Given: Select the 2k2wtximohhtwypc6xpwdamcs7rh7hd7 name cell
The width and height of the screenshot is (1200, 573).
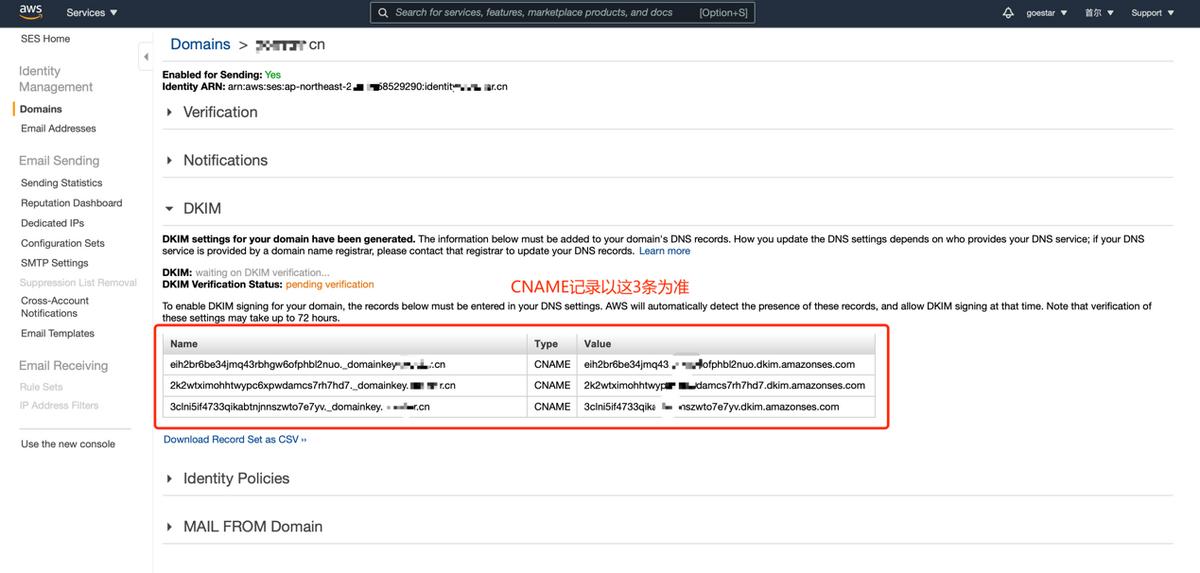Looking at the screenshot, I should [346, 385].
